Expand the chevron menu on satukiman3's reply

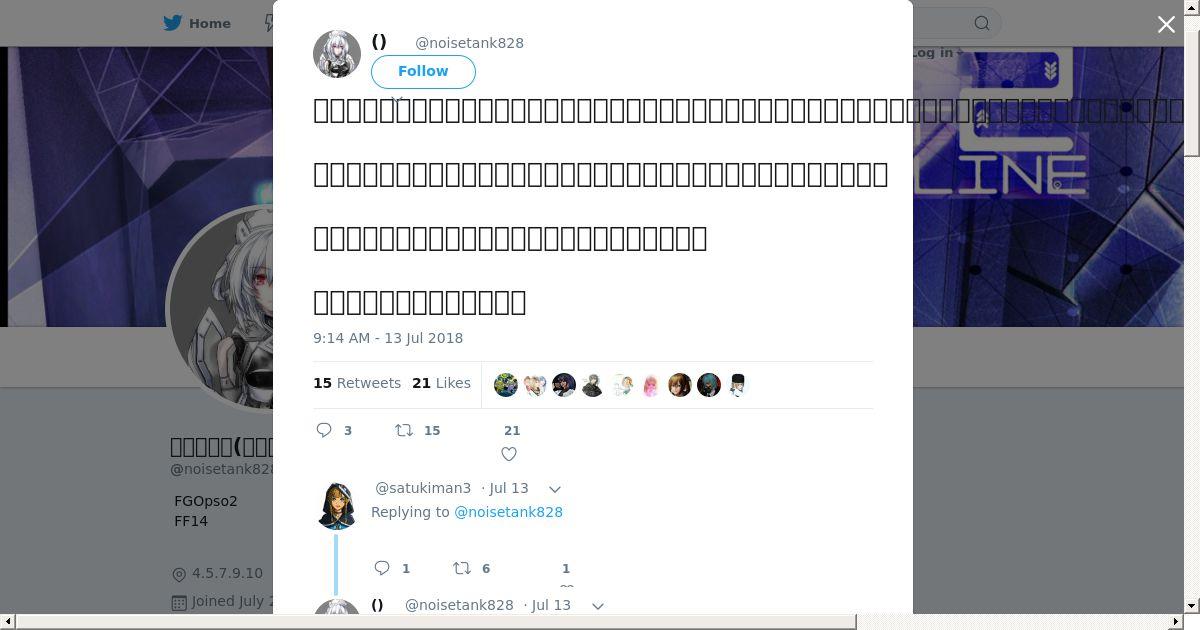(x=555, y=489)
